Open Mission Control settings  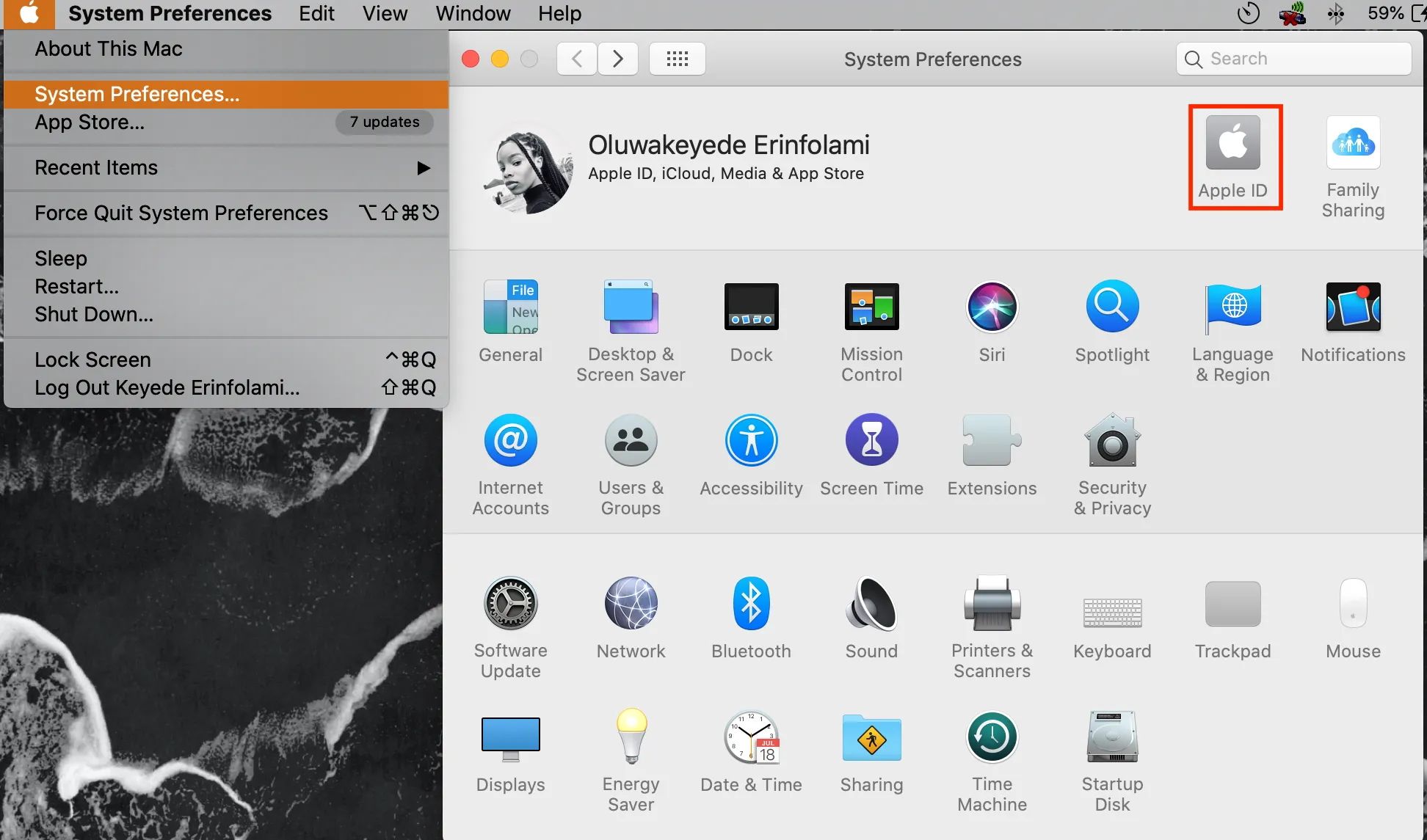[x=870, y=330]
